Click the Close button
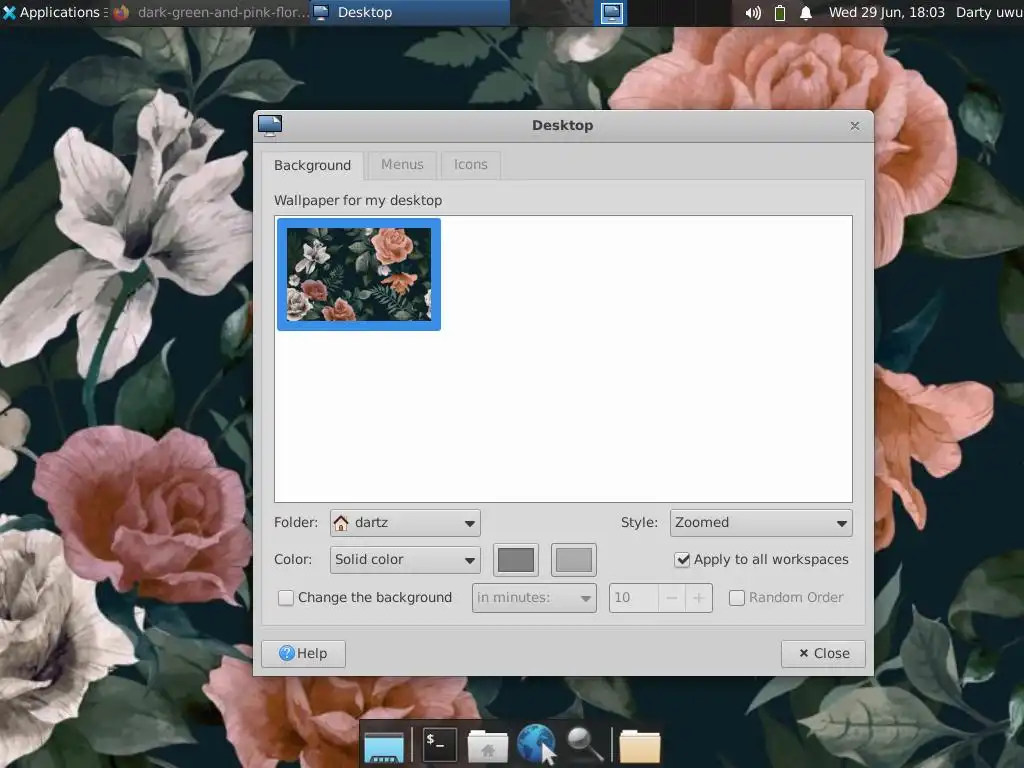Screen dimensions: 1024x768 pyautogui.click(x=824, y=654)
